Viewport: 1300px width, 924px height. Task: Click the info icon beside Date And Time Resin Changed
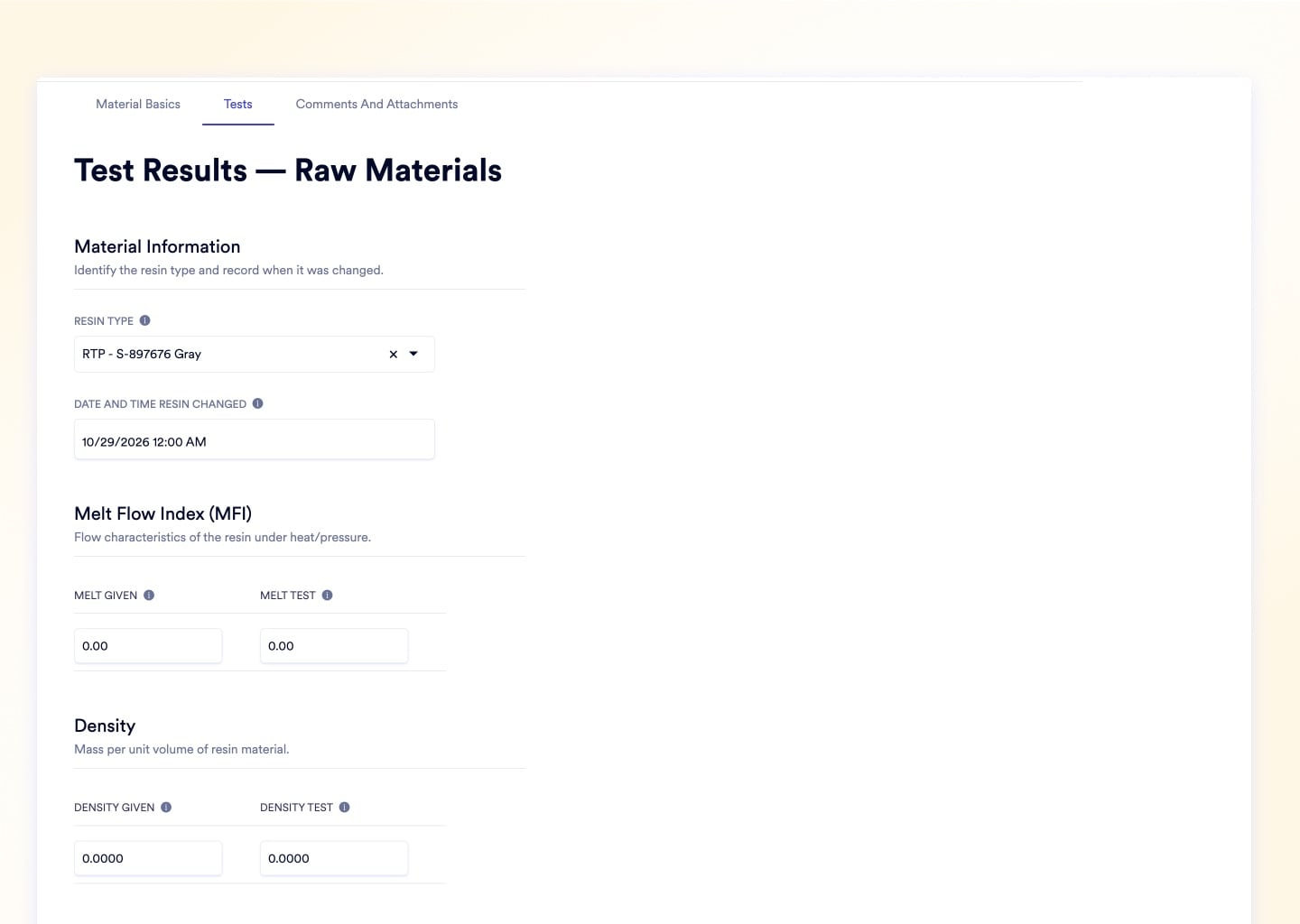257,403
